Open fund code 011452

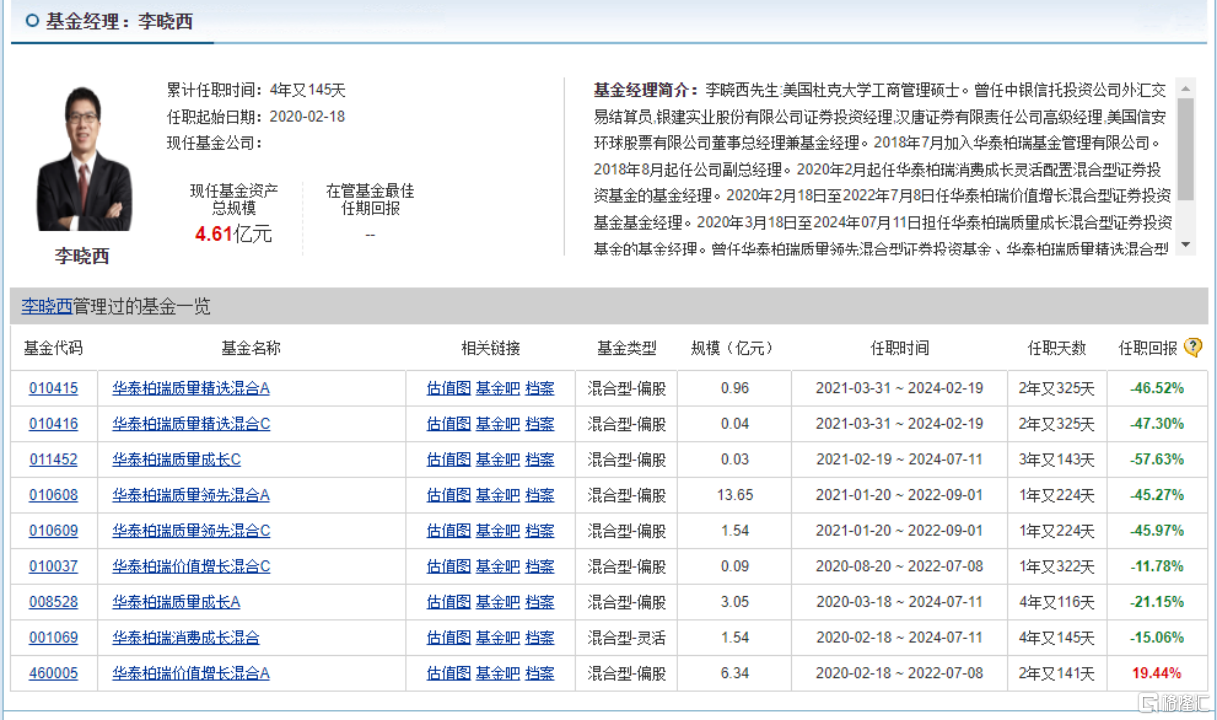pyautogui.click(x=53, y=460)
